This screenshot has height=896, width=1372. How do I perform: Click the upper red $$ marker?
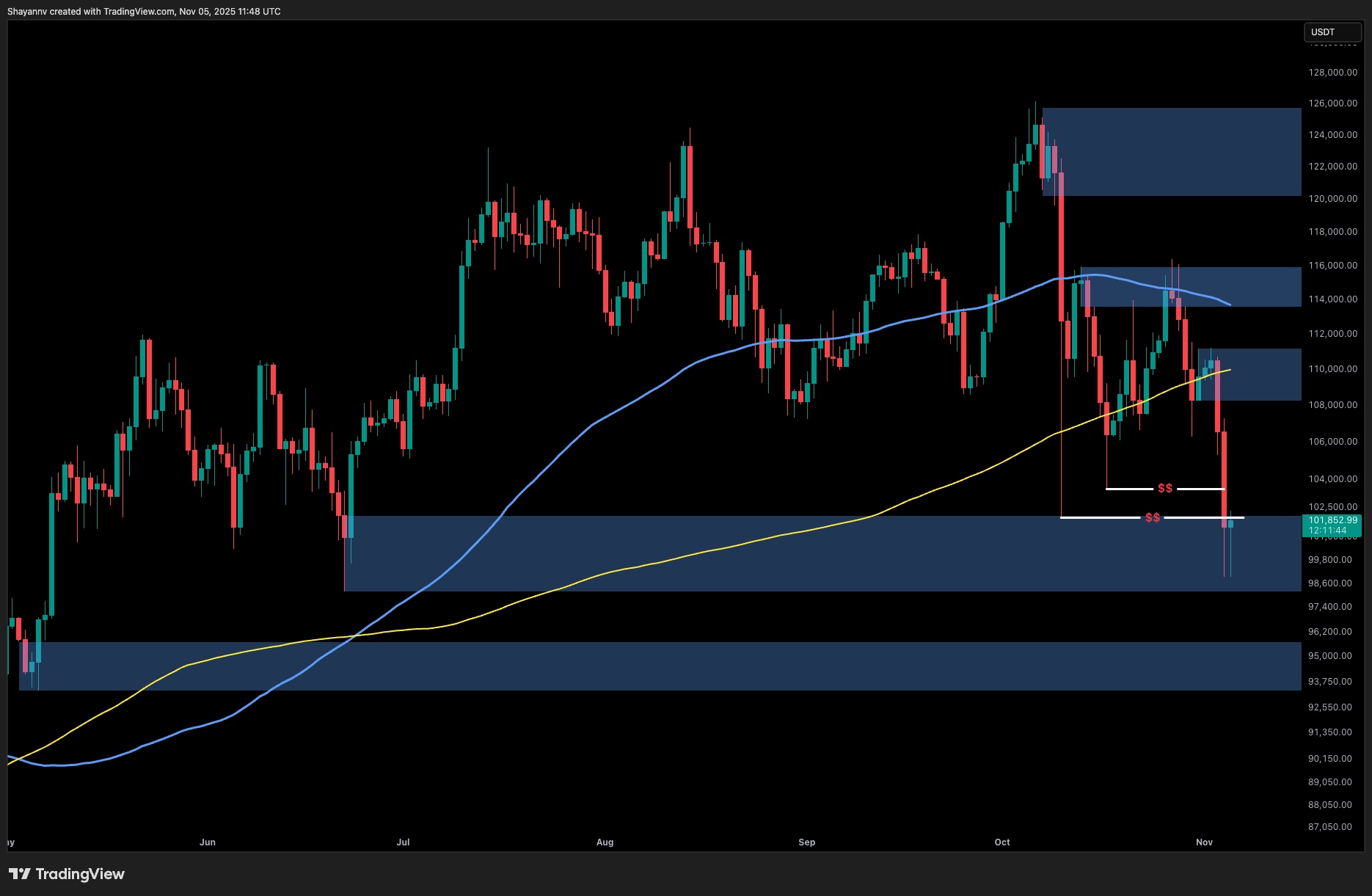[1166, 487]
